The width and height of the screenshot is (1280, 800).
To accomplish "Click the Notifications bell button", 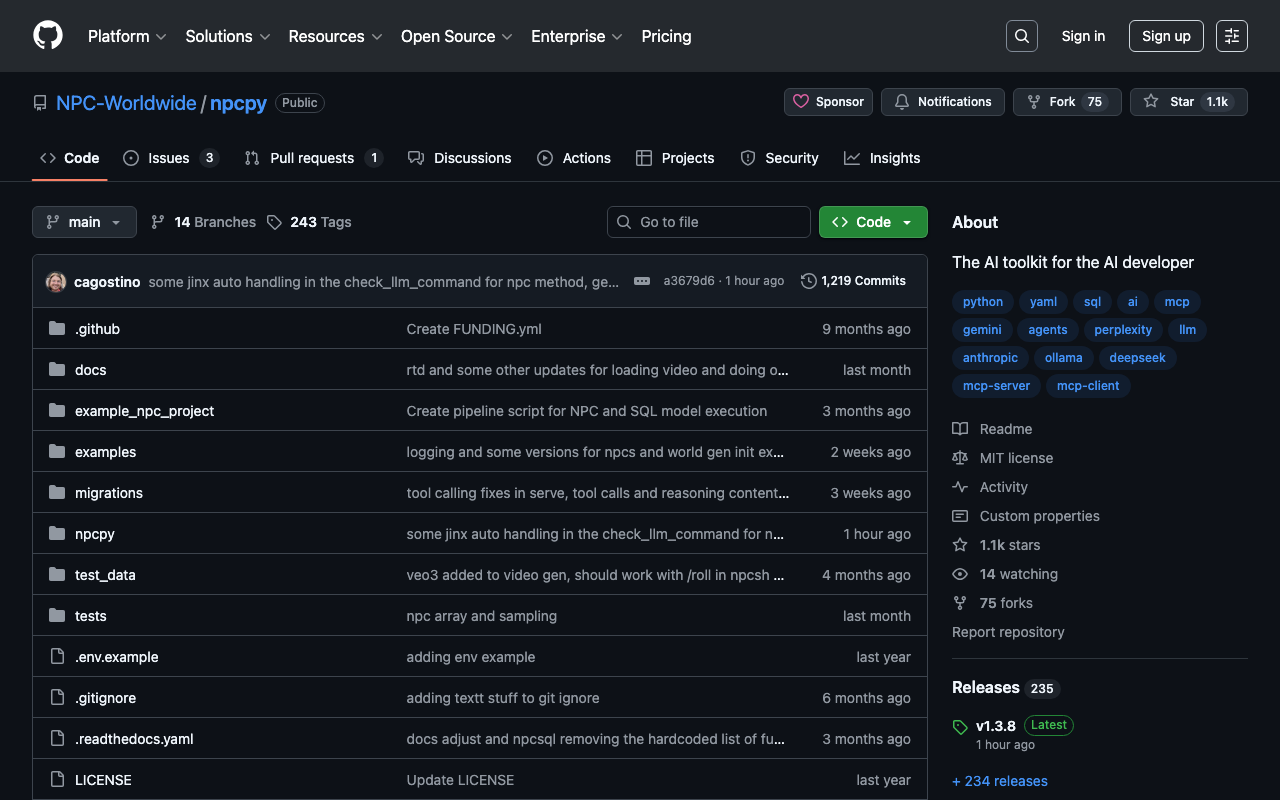I will (942, 102).
